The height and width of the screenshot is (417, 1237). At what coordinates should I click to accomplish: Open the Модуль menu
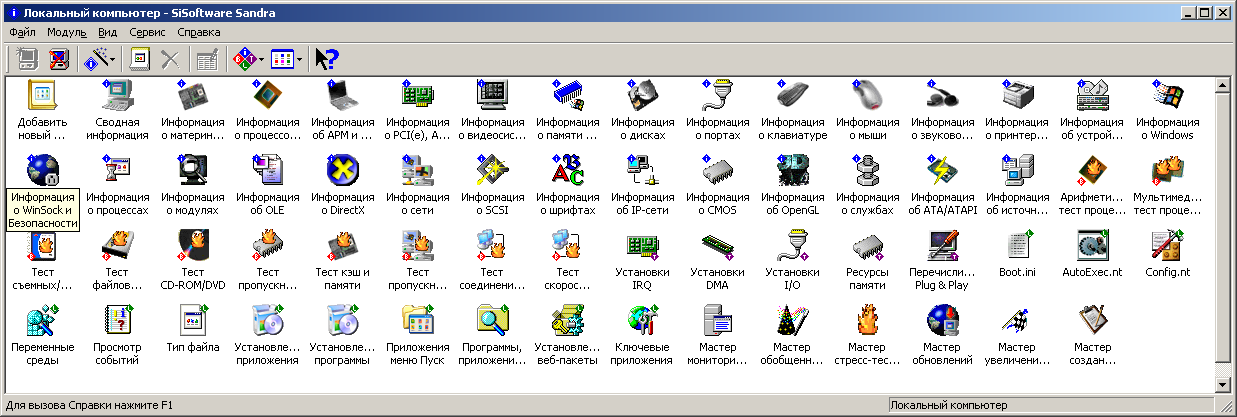tap(66, 32)
